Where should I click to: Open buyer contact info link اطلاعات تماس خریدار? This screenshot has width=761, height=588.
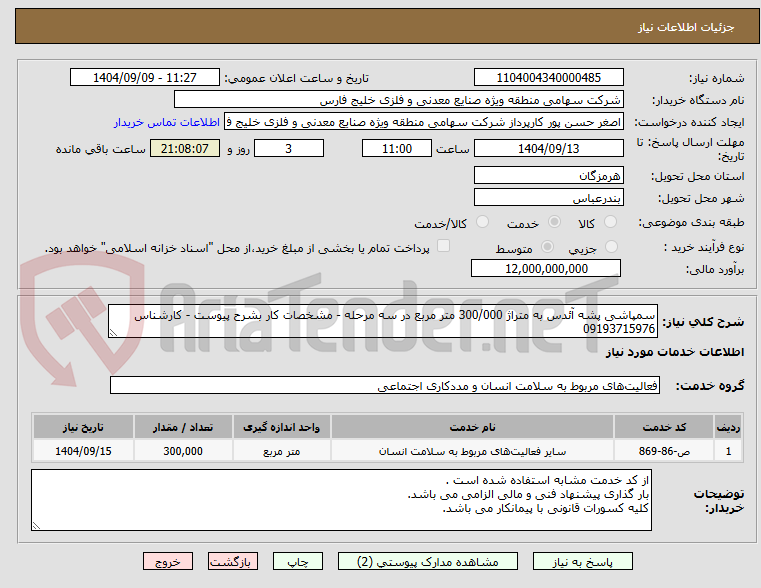pyautogui.click(x=167, y=122)
